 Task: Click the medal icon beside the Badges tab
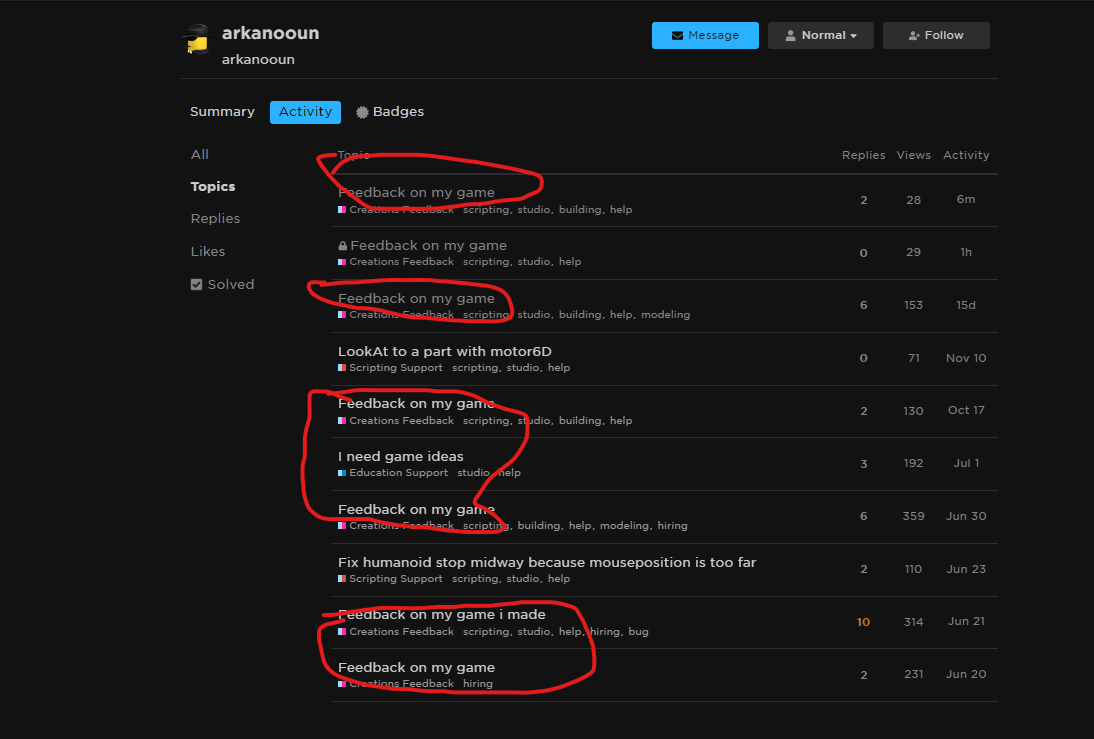(x=362, y=112)
